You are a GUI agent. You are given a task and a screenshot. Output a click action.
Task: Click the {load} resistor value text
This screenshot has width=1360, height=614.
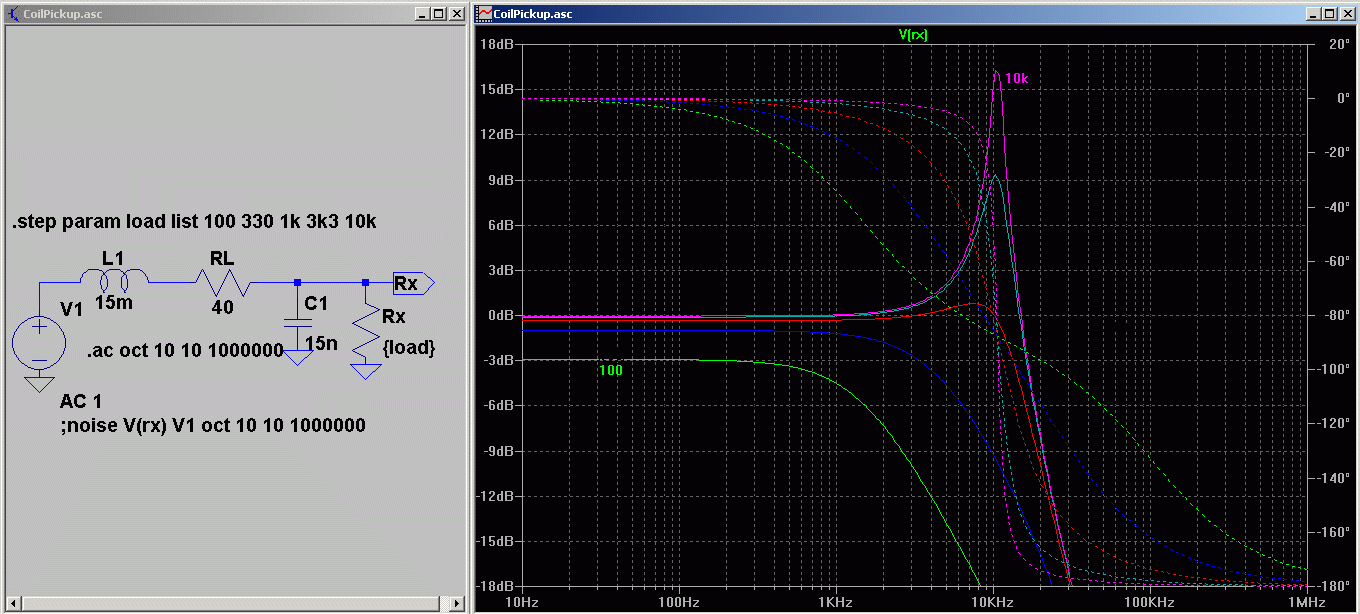click(411, 348)
